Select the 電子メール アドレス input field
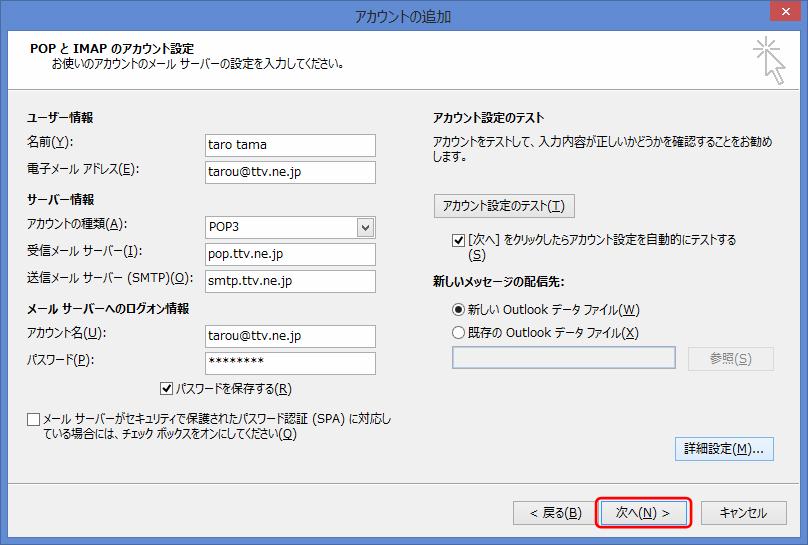The image size is (808, 545). (289, 172)
